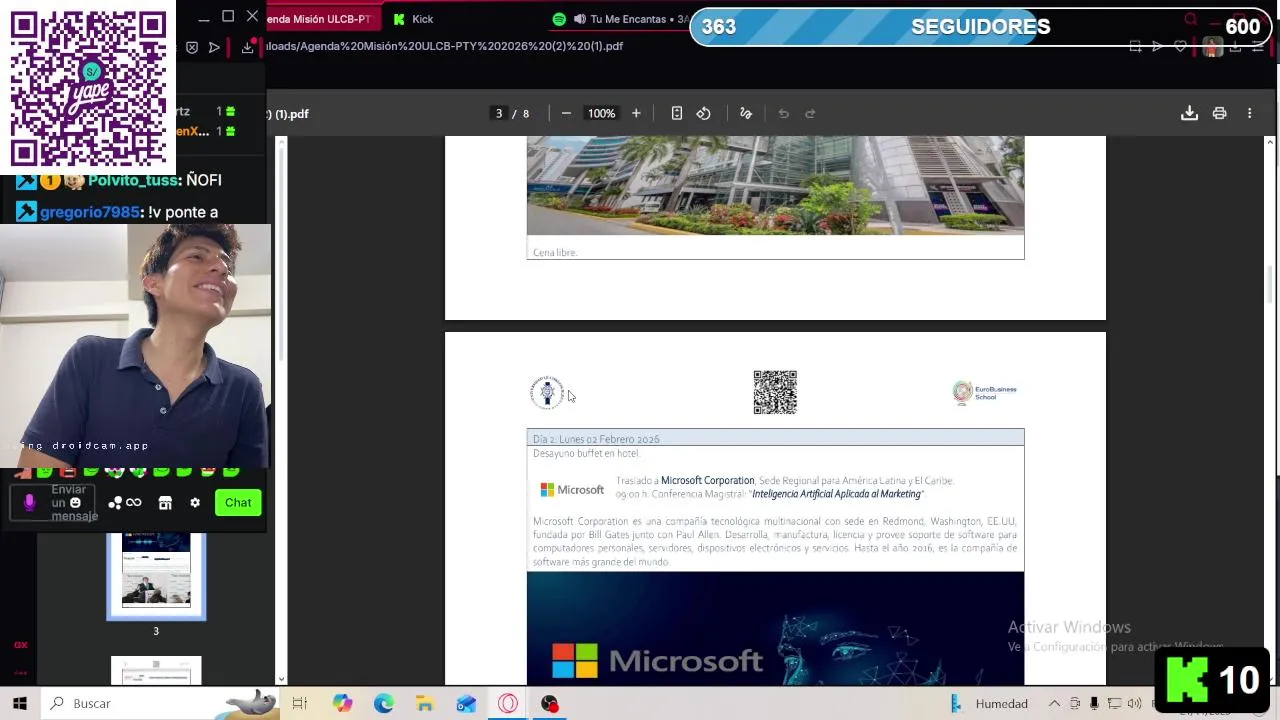Switch to the Agenda Misión ULCB-PTY tab
The width and height of the screenshot is (1280, 720).
click(320, 19)
